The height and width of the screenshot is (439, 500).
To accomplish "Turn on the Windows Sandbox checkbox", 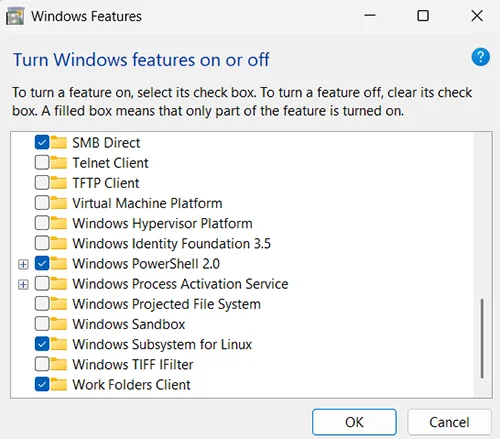I will pyautogui.click(x=42, y=324).
